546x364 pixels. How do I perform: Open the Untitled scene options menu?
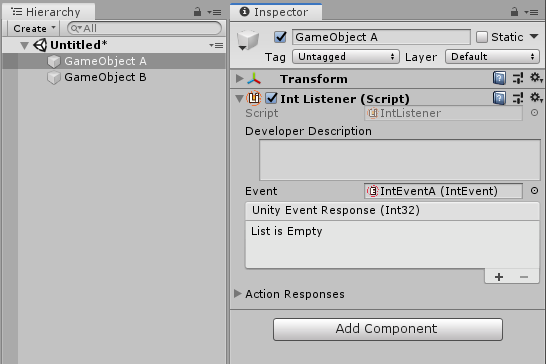pyautogui.click(x=216, y=45)
